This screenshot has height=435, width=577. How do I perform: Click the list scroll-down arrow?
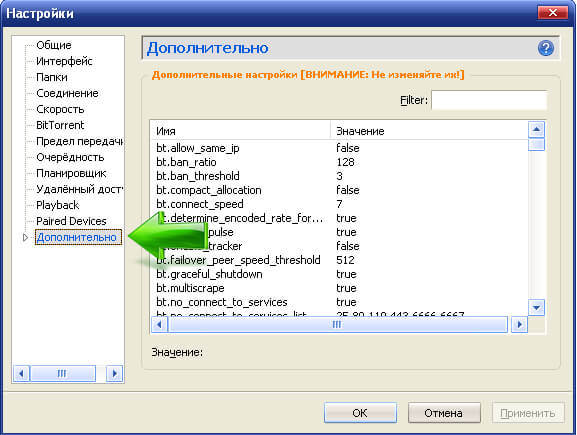click(x=536, y=307)
